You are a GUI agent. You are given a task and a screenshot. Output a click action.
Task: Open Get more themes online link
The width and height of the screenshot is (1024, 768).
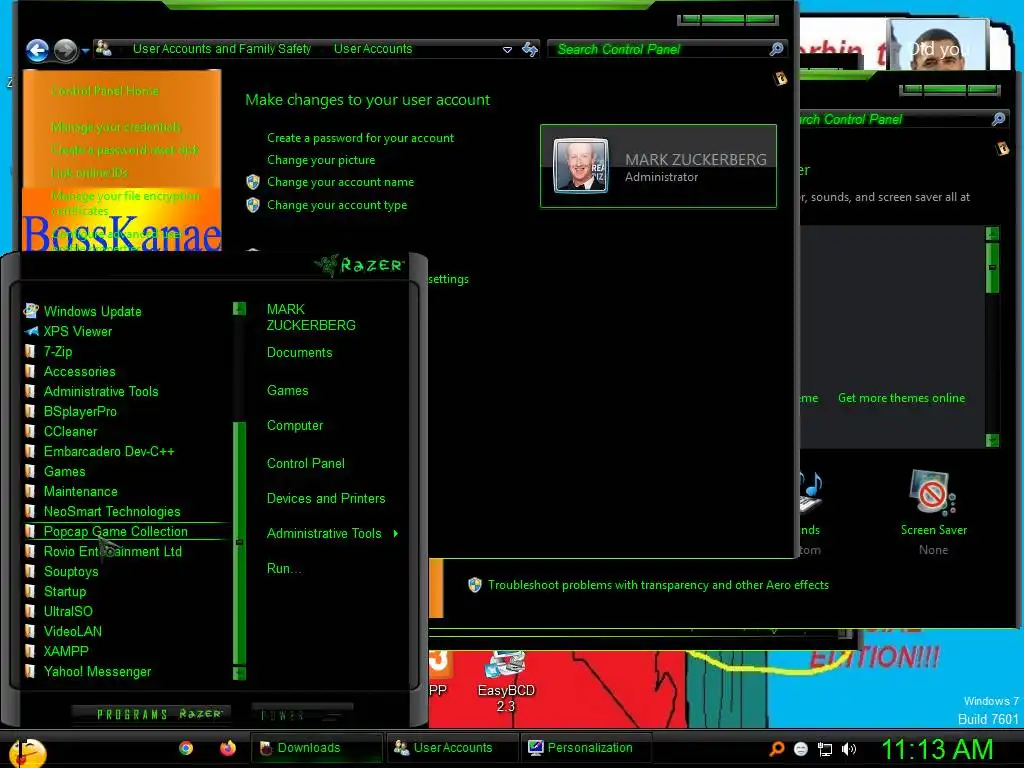901,398
